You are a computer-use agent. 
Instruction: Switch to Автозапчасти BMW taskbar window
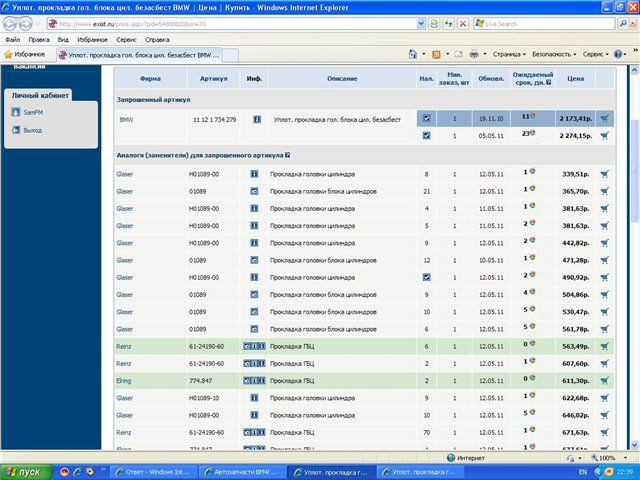[242, 472]
